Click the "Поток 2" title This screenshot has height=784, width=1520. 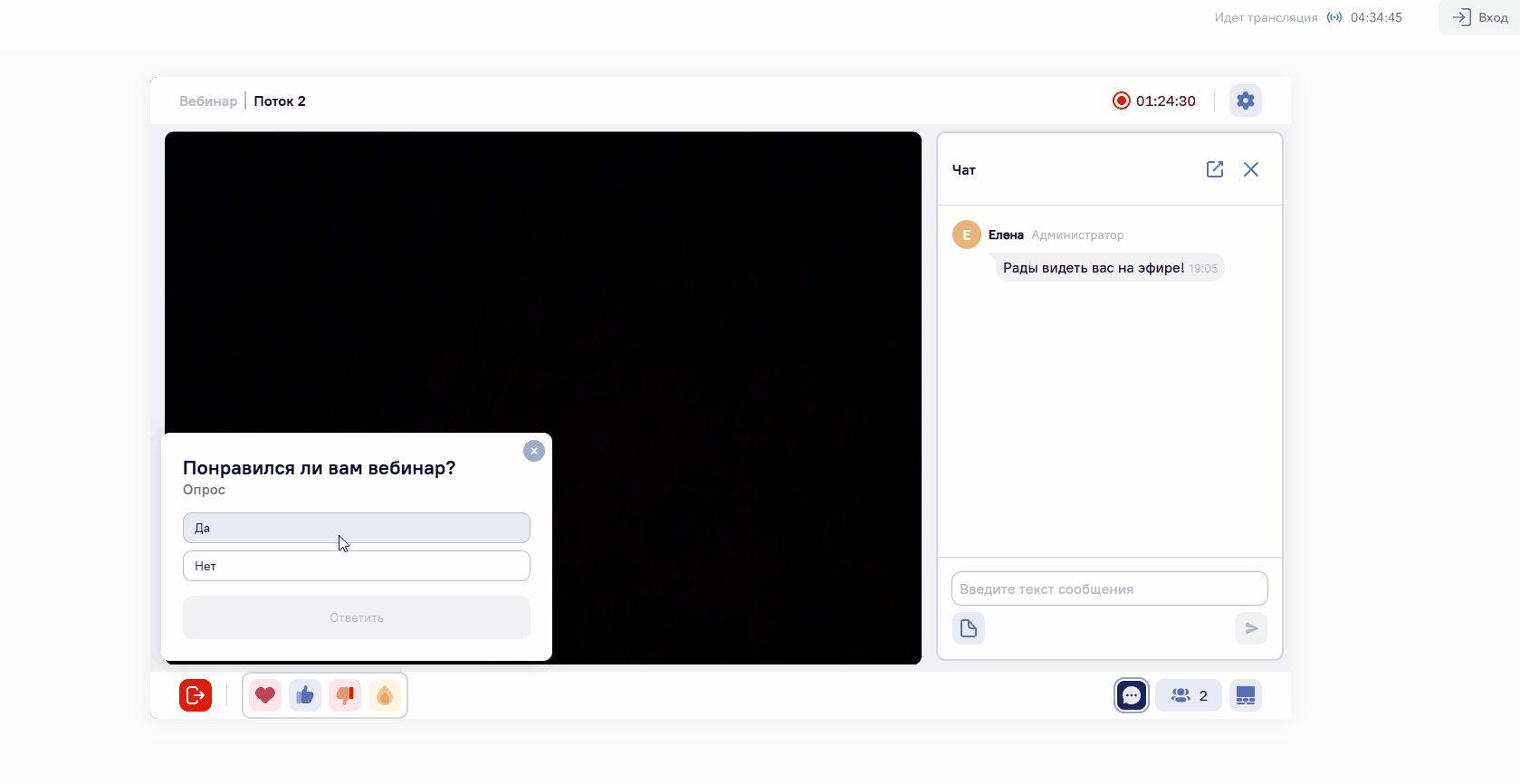(x=280, y=101)
